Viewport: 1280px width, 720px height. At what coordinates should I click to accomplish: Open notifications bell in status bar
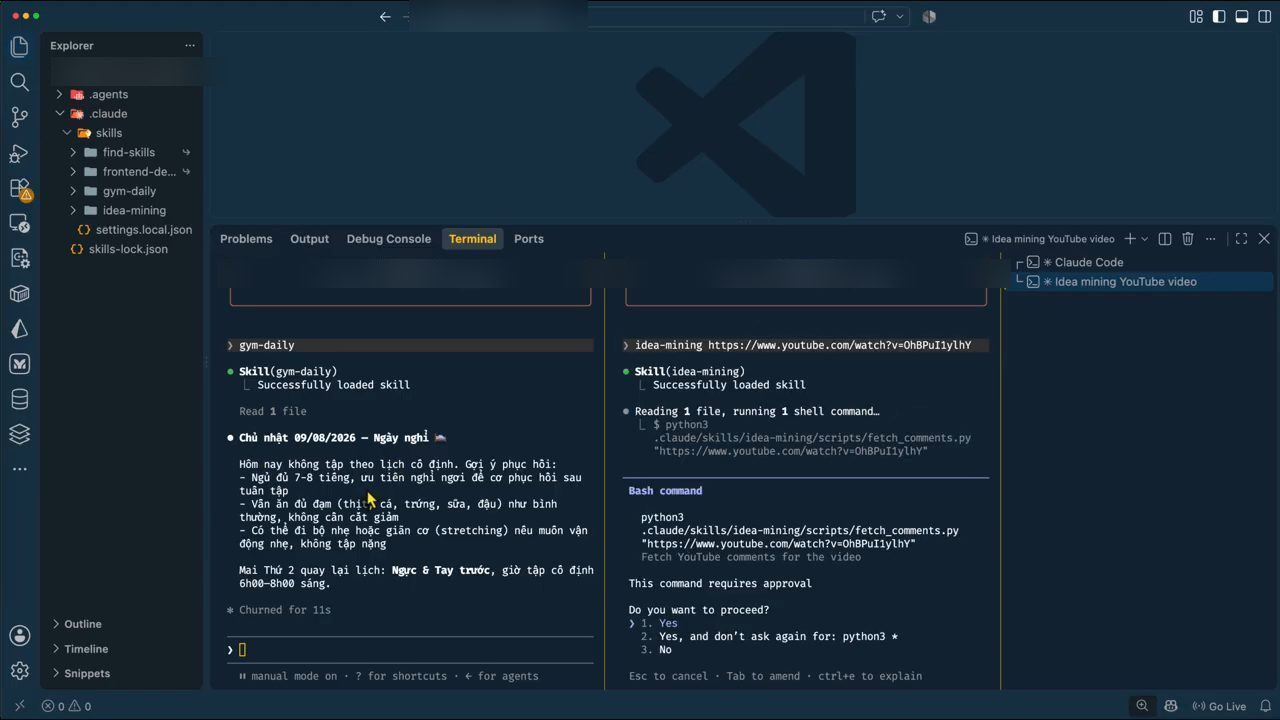(x=1265, y=706)
